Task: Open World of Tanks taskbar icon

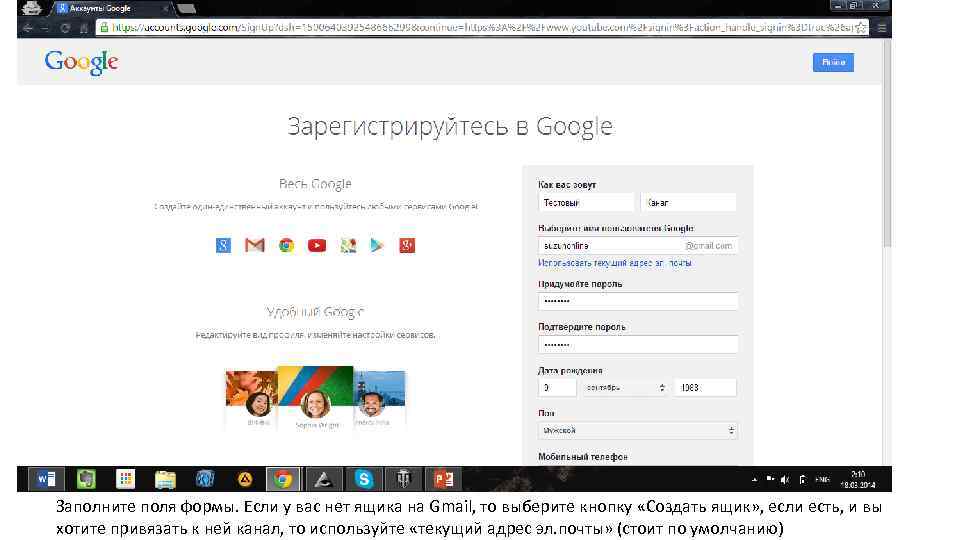Action: click(x=403, y=479)
